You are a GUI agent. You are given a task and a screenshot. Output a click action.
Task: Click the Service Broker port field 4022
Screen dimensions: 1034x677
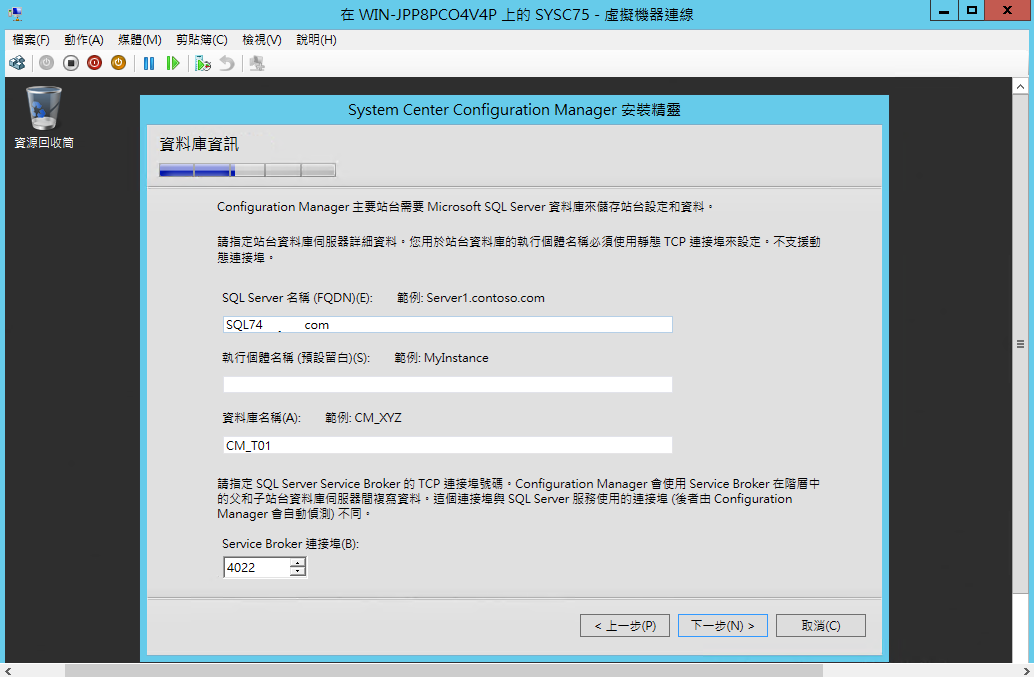click(257, 568)
